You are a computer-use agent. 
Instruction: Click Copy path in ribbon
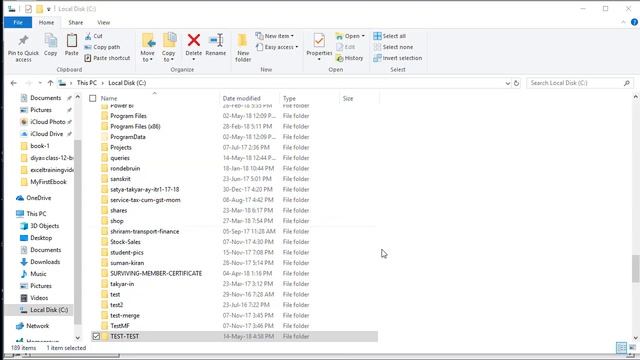coord(102,47)
